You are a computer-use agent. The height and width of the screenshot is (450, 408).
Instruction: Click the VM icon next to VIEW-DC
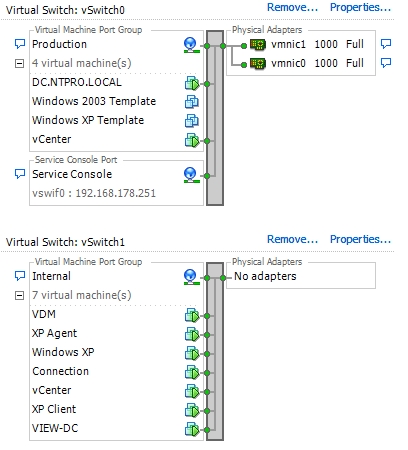tap(192, 429)
